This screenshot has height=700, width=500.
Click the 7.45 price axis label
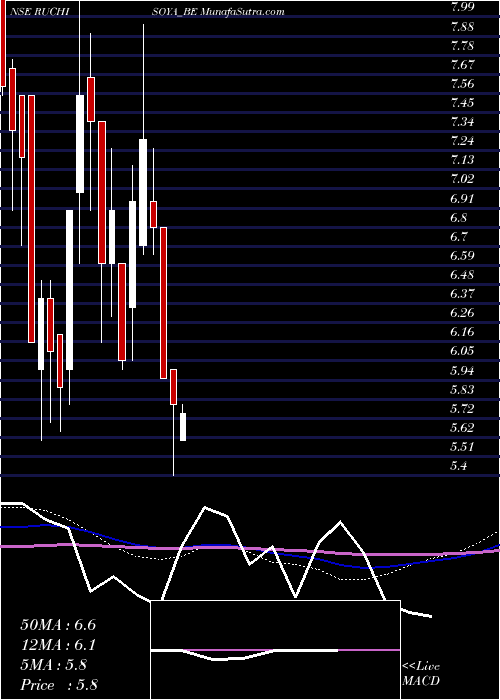[x=463, y=103]
